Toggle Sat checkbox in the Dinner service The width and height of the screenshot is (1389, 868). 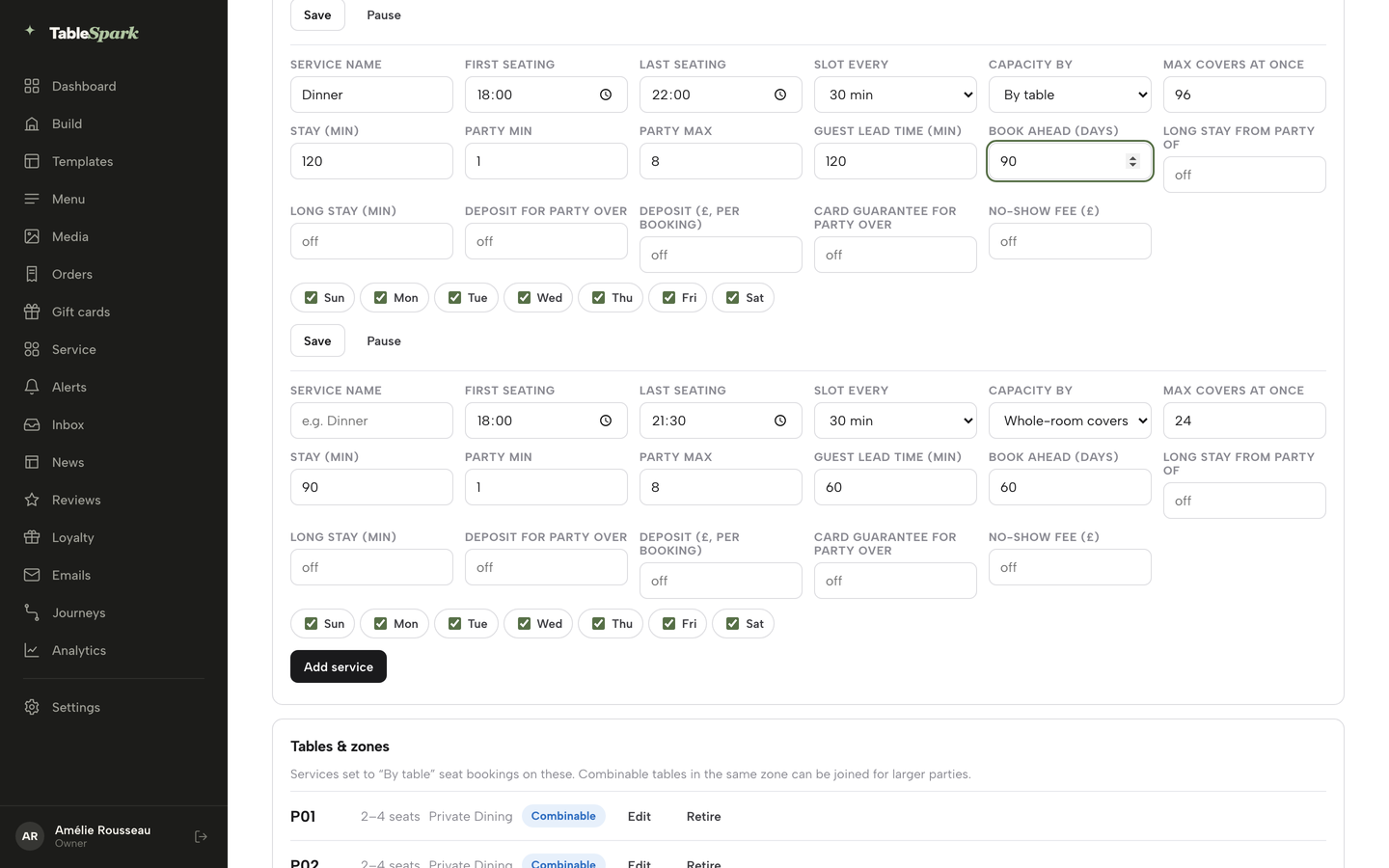(x=732, y=297)
